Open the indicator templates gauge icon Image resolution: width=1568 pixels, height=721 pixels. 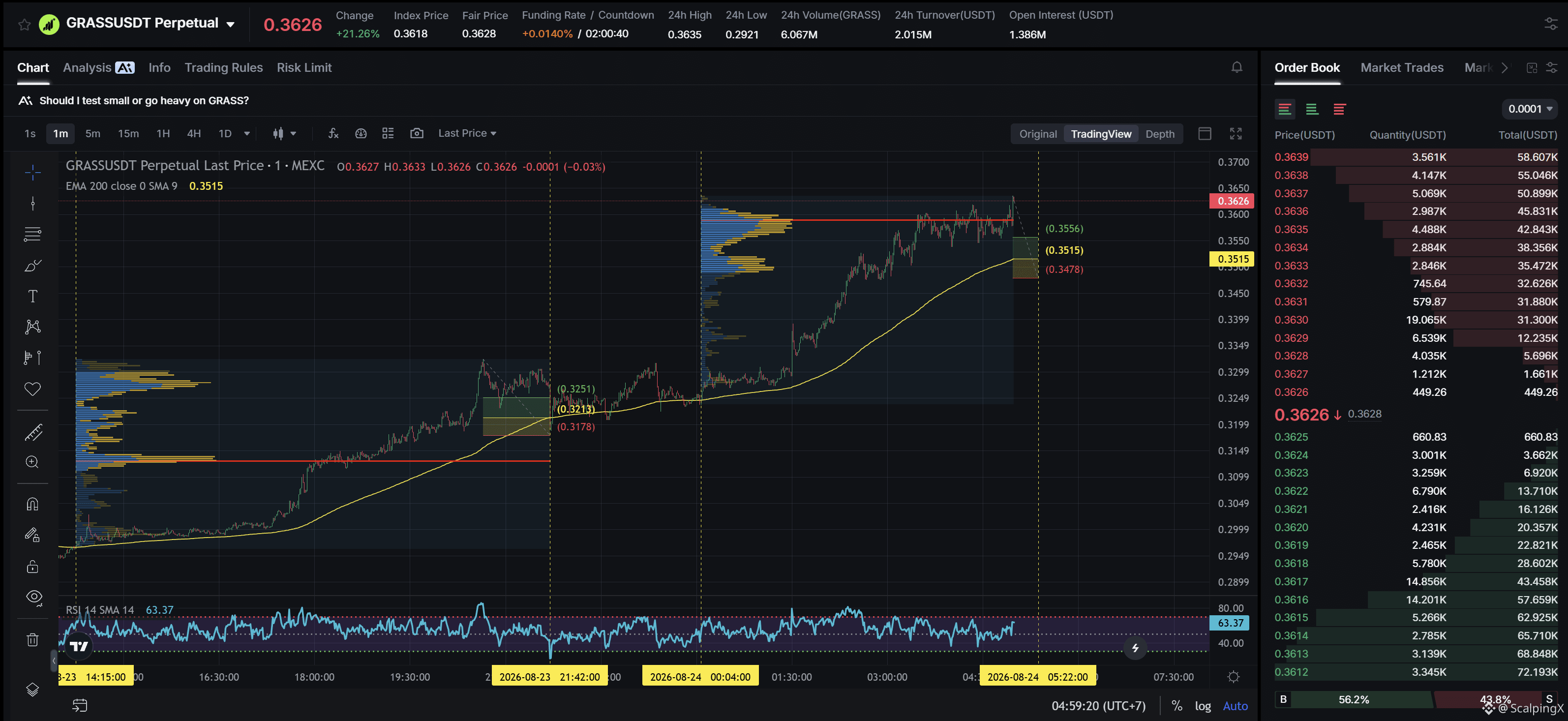tap(361, 133)
